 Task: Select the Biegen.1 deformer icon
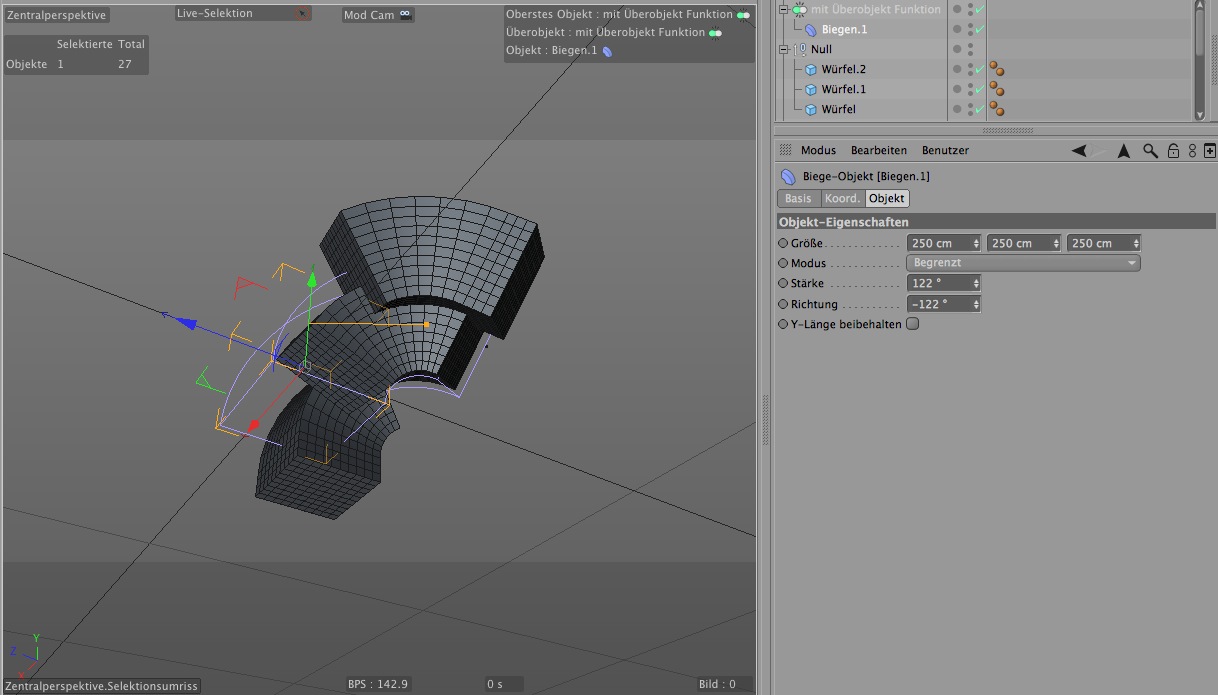click(x=811, y=30)
